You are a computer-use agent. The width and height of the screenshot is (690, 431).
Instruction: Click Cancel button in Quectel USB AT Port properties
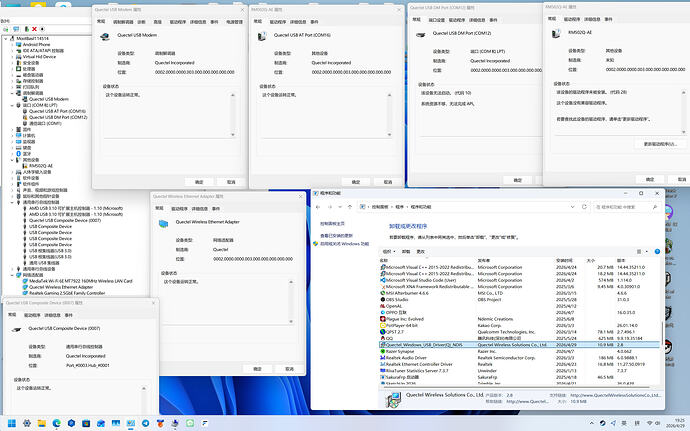coord(388,182)
